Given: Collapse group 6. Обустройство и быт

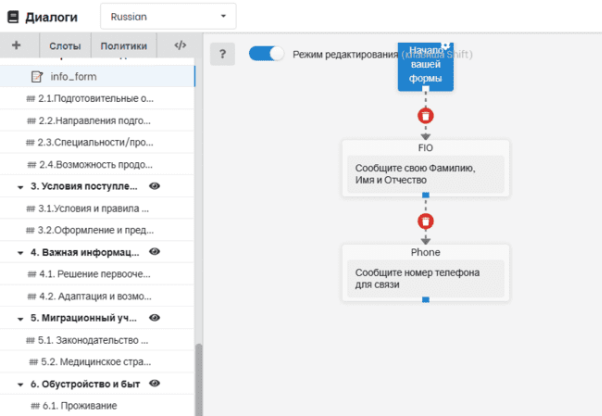Looking at the screenshot, I should tap(20, 385).
